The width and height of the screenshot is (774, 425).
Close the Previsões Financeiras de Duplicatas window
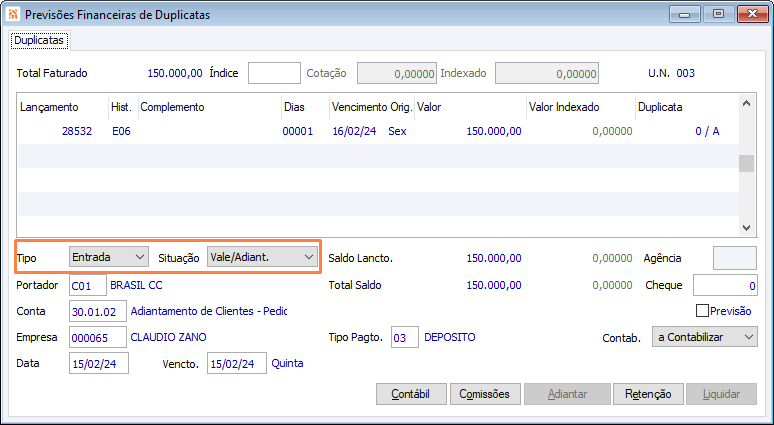[x=753, y=14]
